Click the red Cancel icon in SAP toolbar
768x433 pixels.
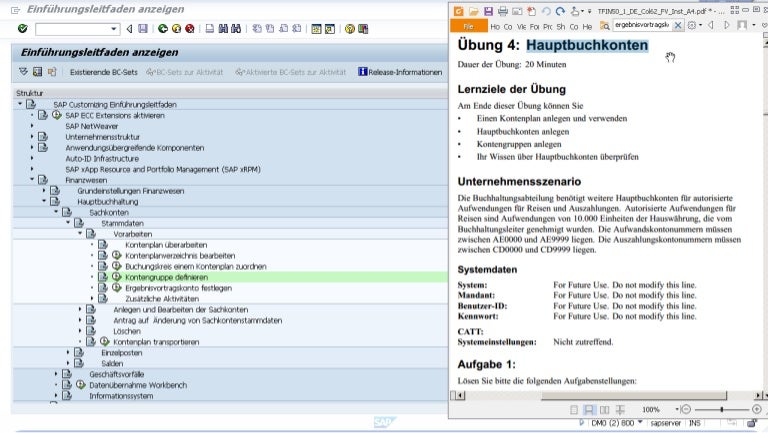[x=190, y=29]
